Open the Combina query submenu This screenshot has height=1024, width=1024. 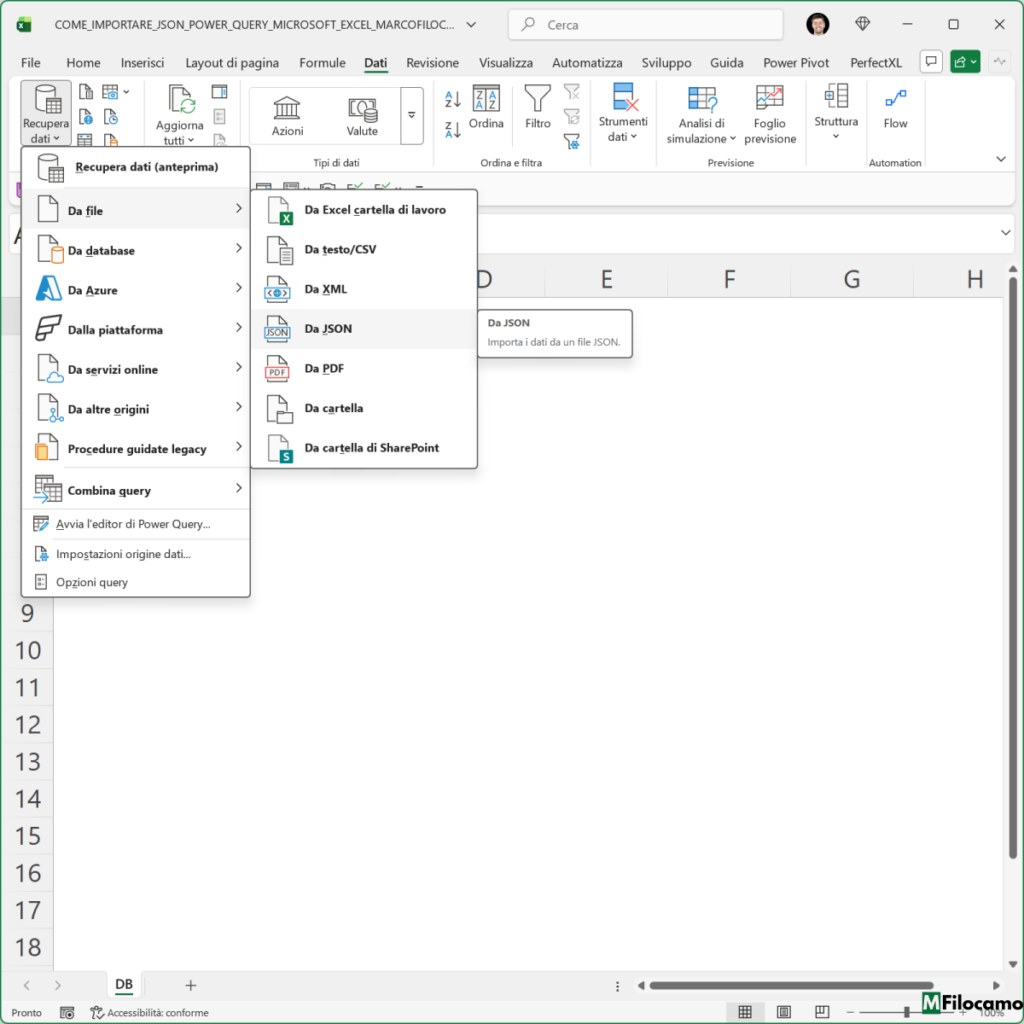[x=136, y=490]
